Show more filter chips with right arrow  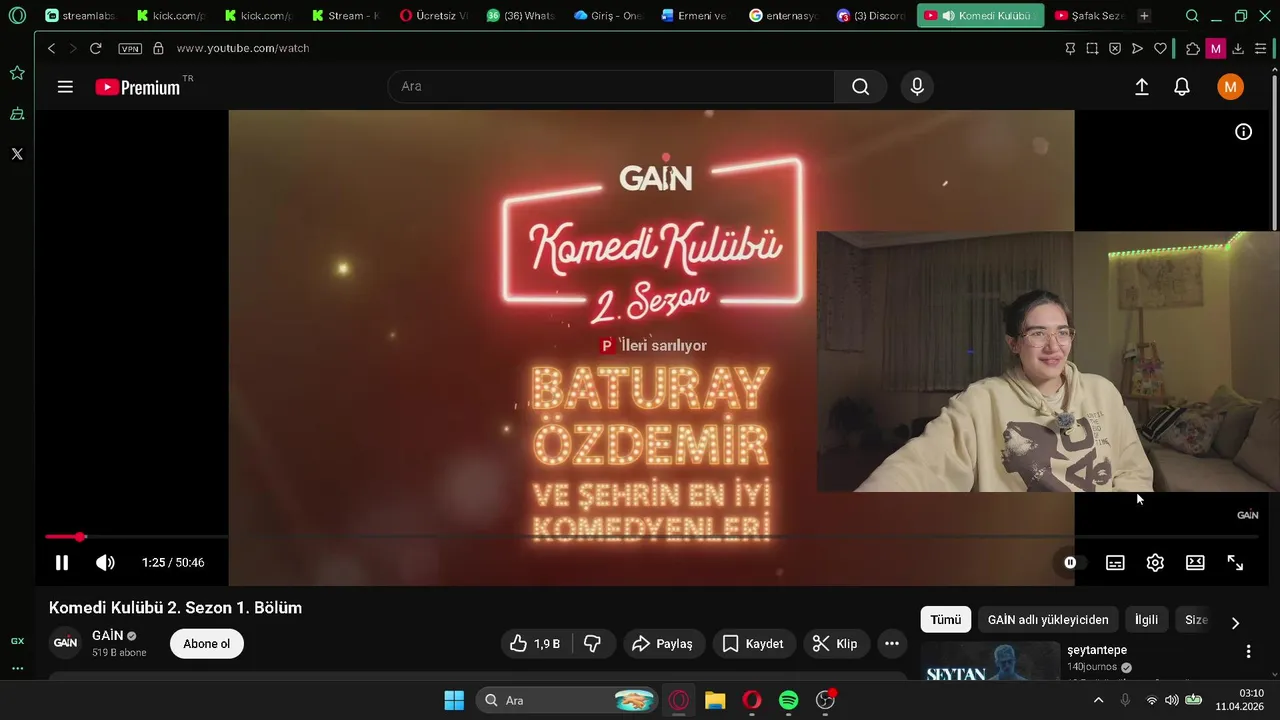(x=1235, y=622)
